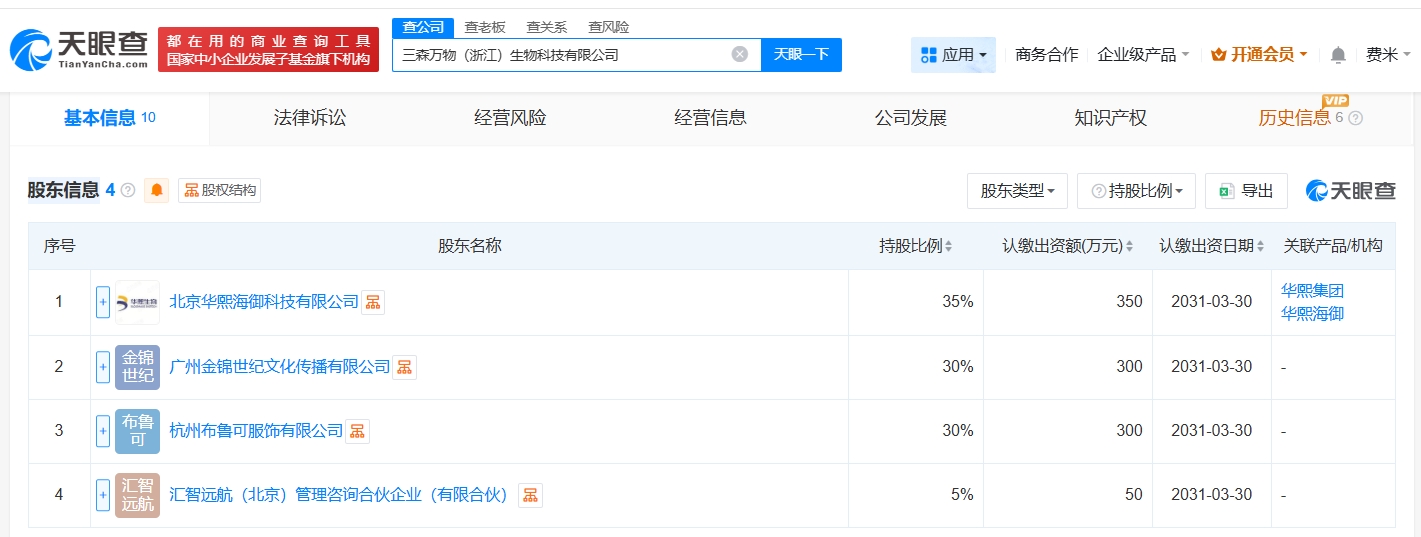Switch to the 知识产权 tab
Screen dimensions: 1421x537
(1110, 118)
